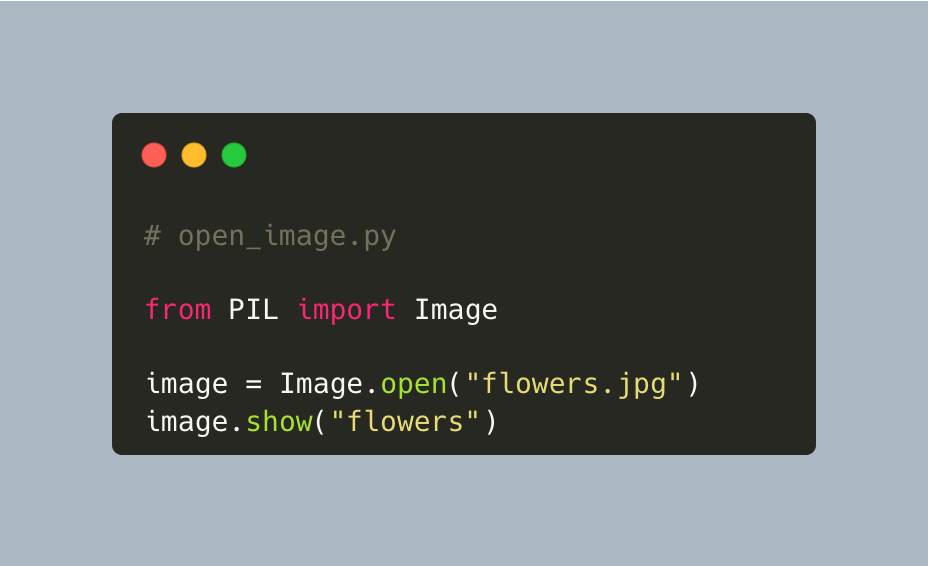Click the pink 'import' keyword
The height and width of the screenshot is (566, 928).
click(347, 310)
